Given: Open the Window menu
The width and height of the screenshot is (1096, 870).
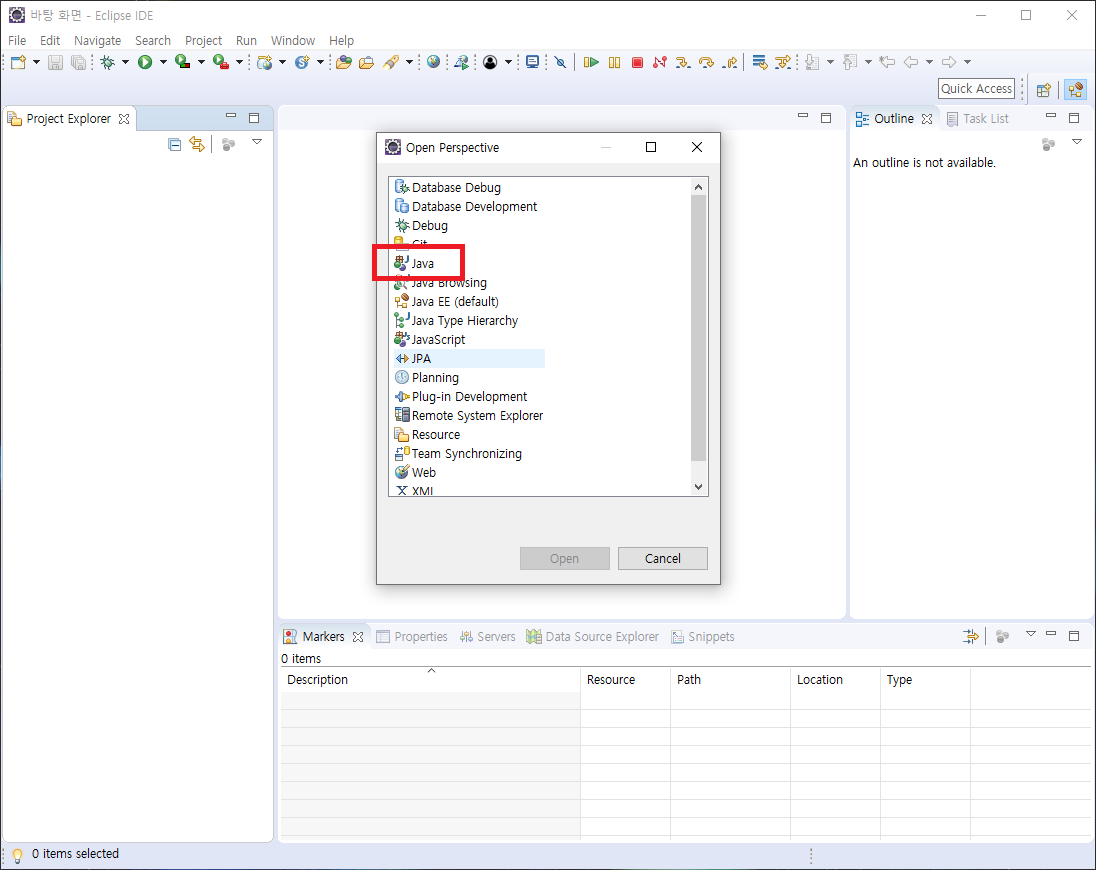Looking at the screenshot, I should [x=293, y=41].
